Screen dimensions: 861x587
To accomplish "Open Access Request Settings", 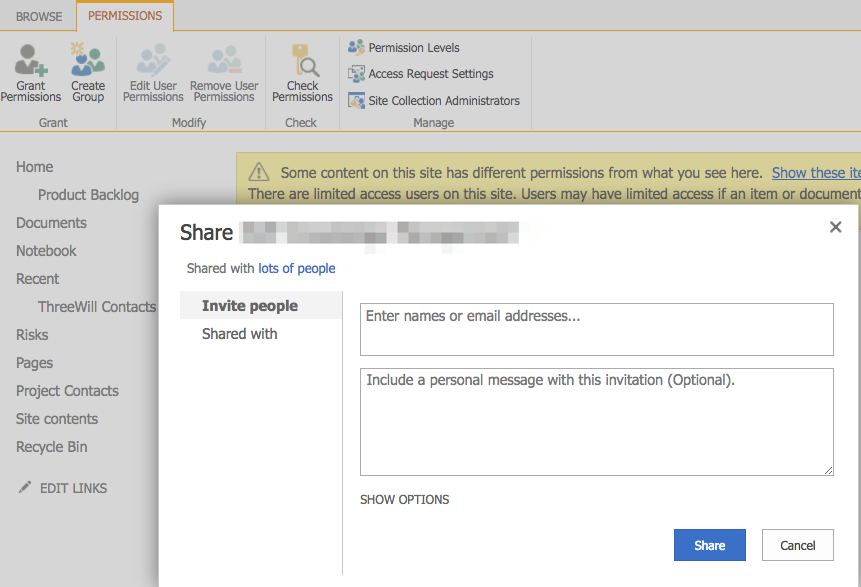I will [357, 73].
